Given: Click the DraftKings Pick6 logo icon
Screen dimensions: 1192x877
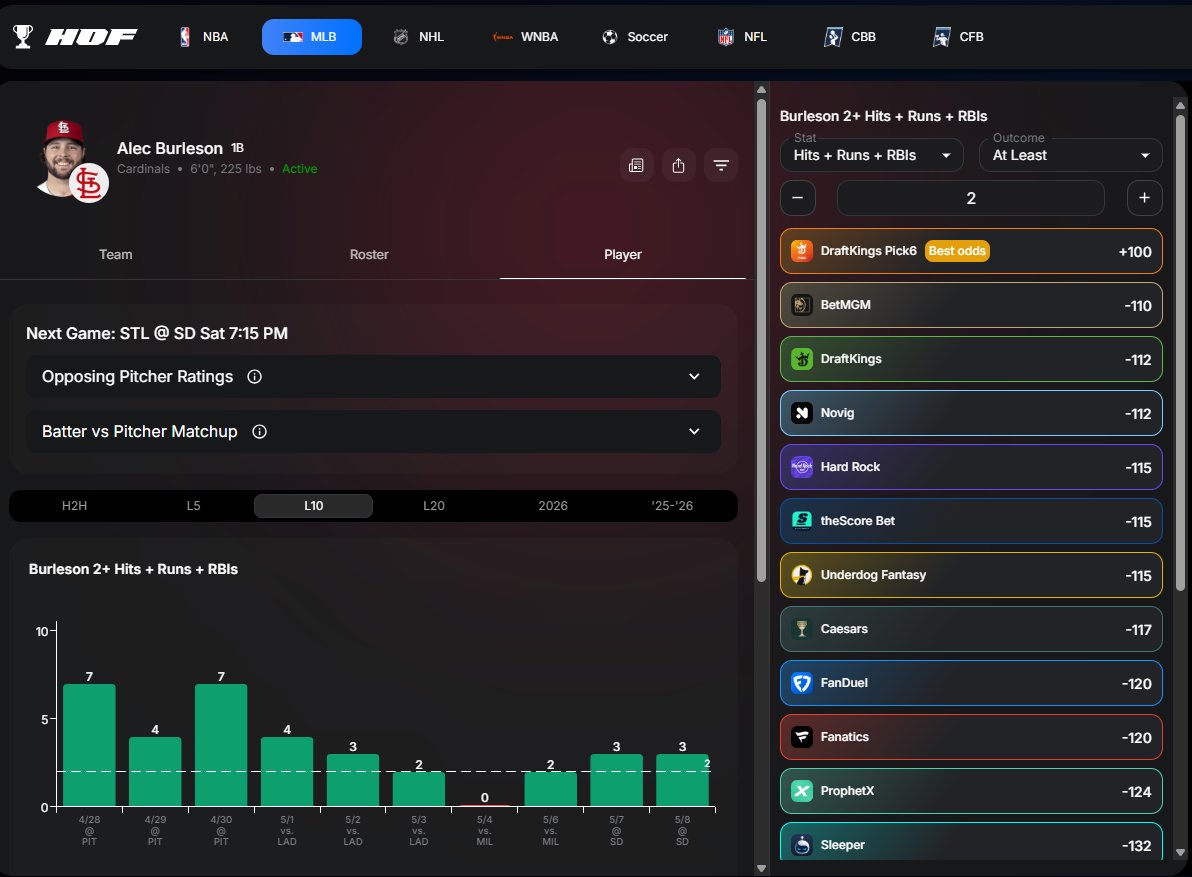Looking at the screenshot, I should click(x=802, y=251).
